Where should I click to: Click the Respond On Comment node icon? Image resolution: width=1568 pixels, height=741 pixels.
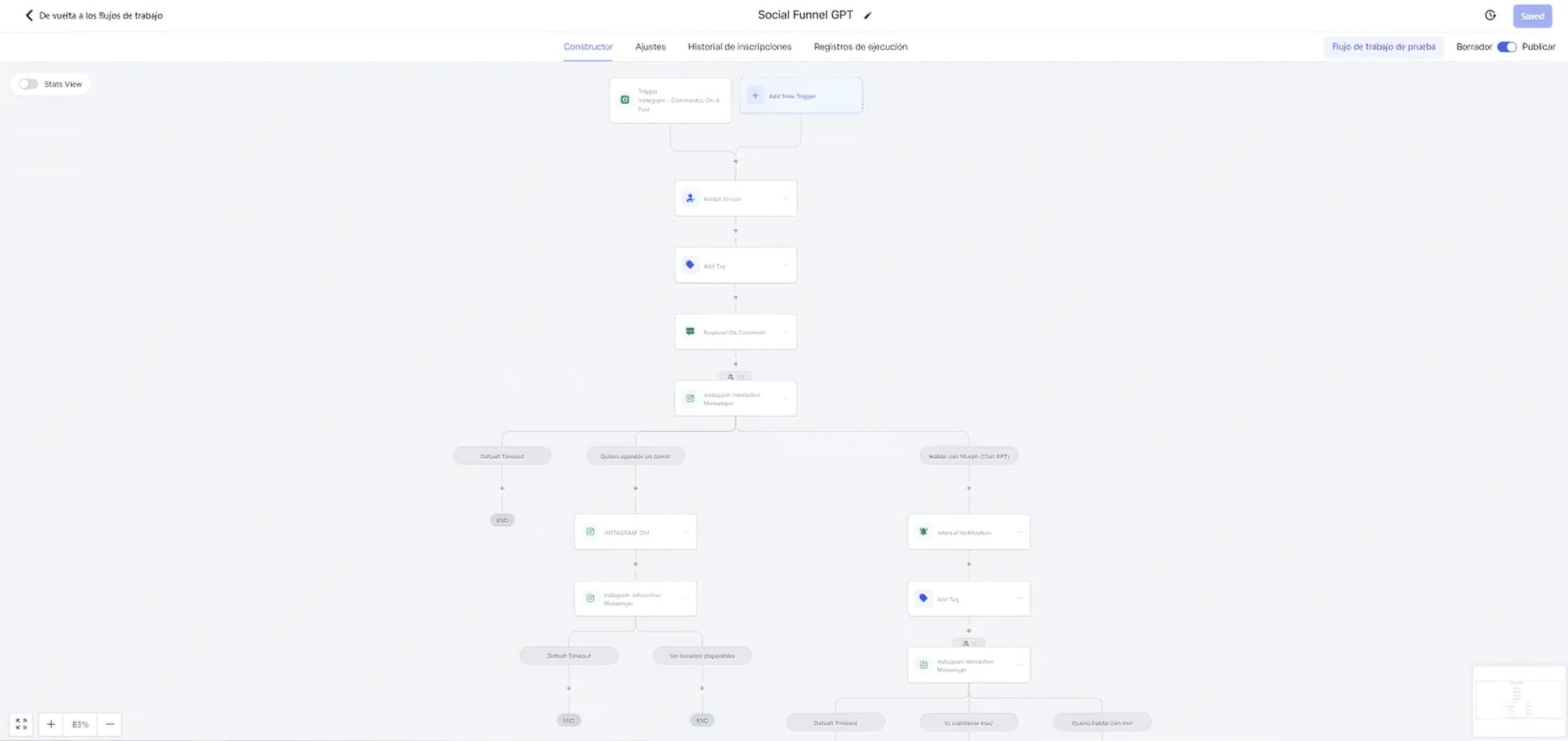tap(690, 332)
